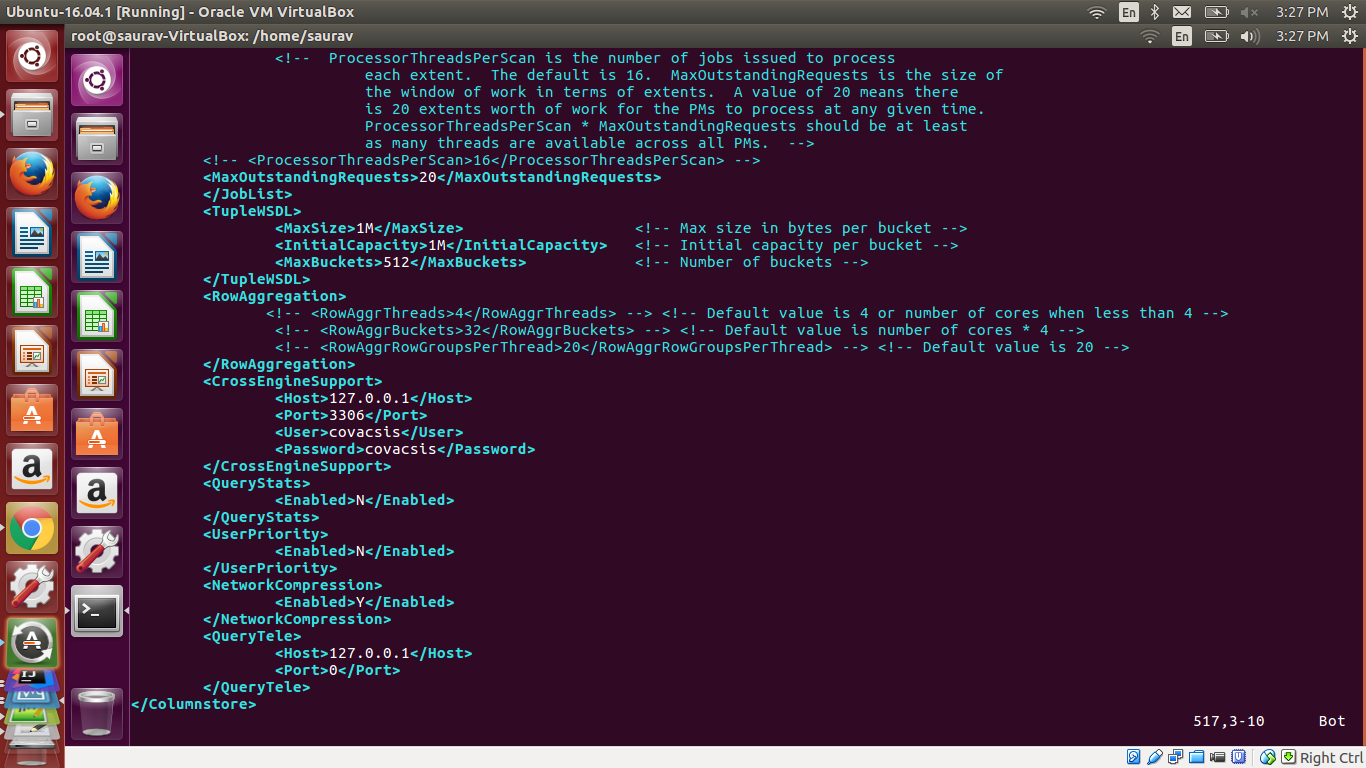This screenshot has height=768, width=1366.
Task: Open Software Updater in the host launcher
Action: (x=32, y=642)
